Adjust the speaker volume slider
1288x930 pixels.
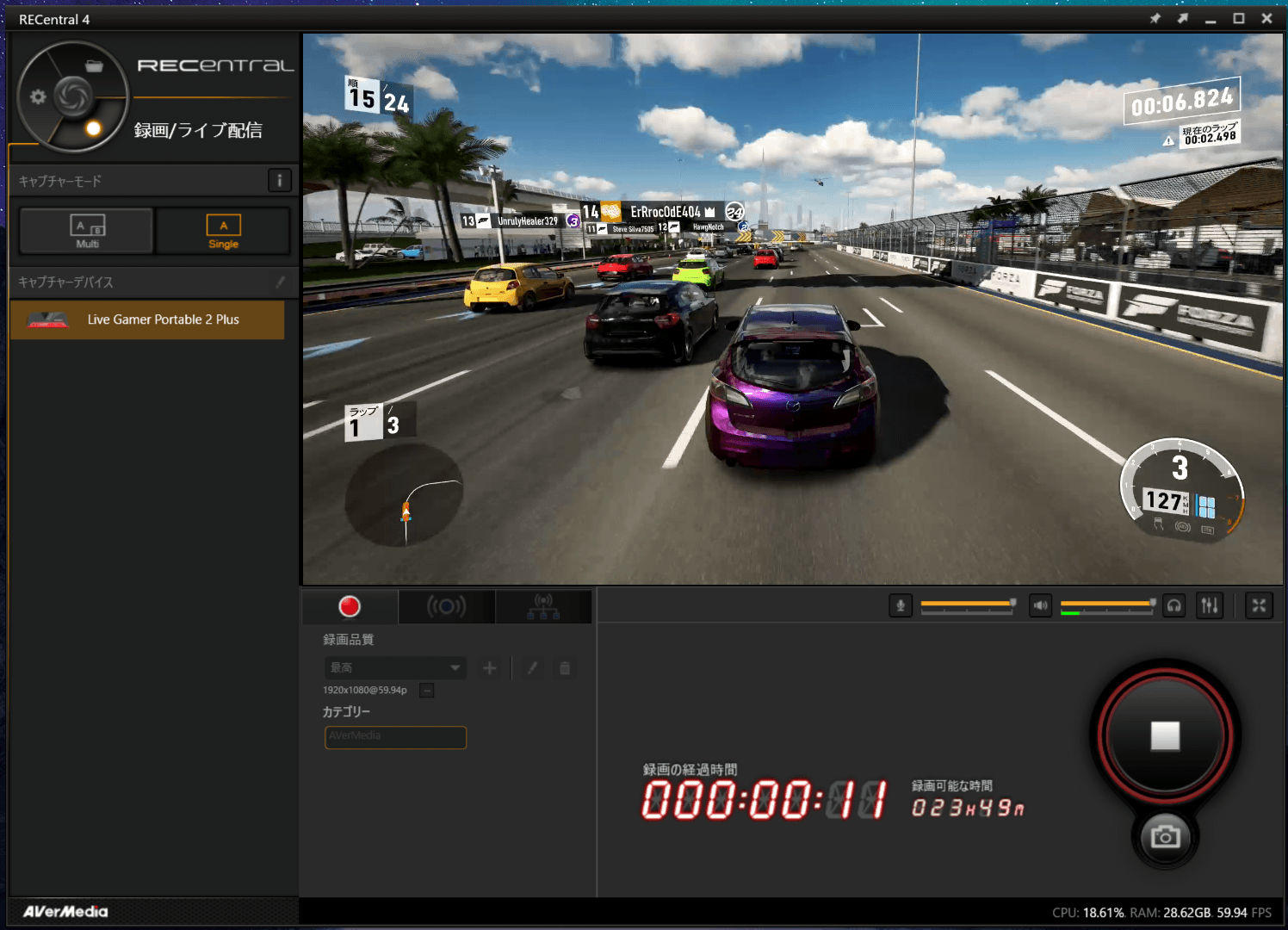[1108, 605]
